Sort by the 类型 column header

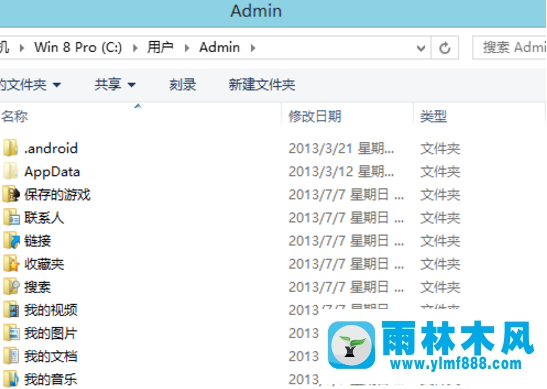[433, 116]
